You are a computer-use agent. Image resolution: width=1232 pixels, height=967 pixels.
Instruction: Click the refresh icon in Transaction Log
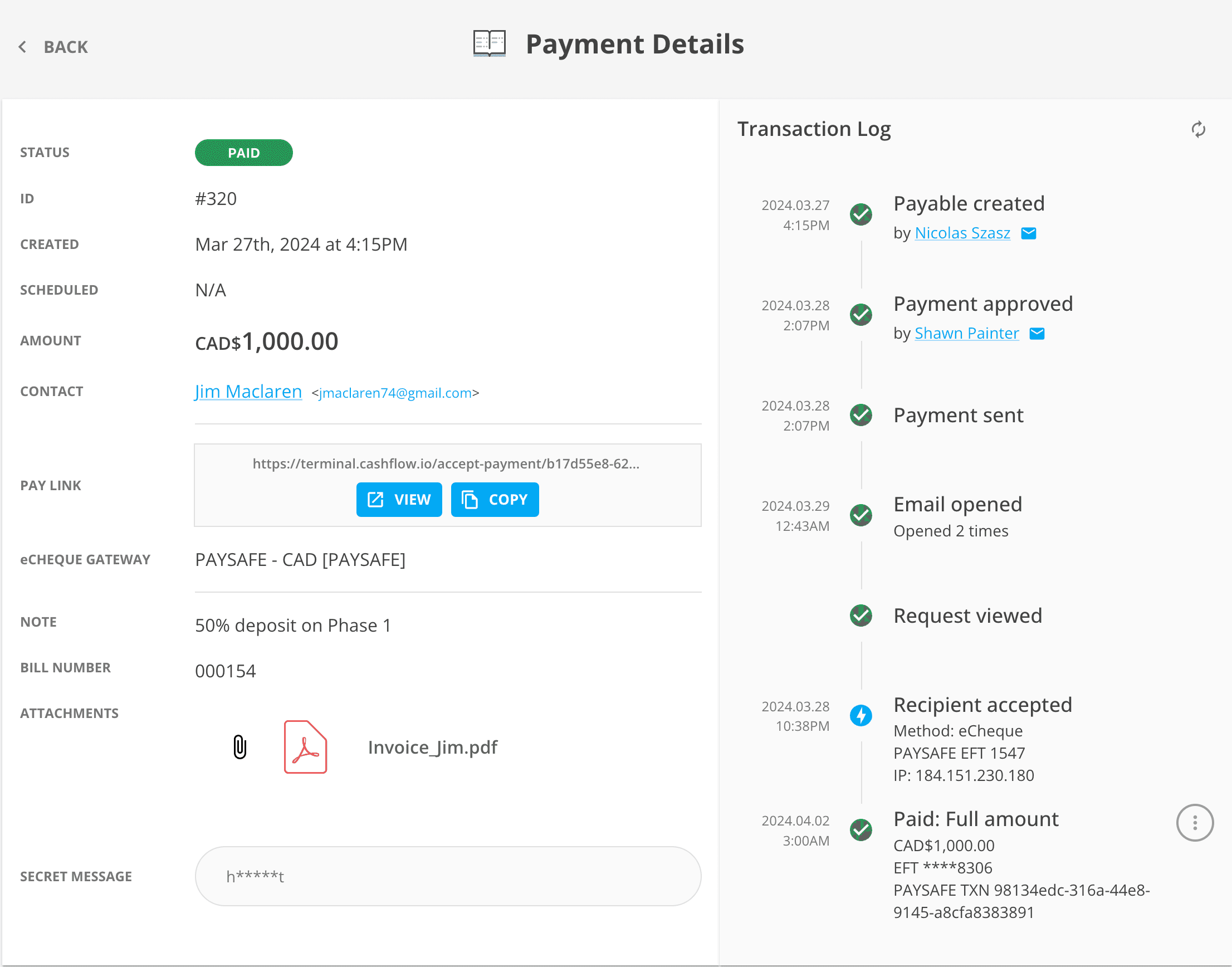1198,130
